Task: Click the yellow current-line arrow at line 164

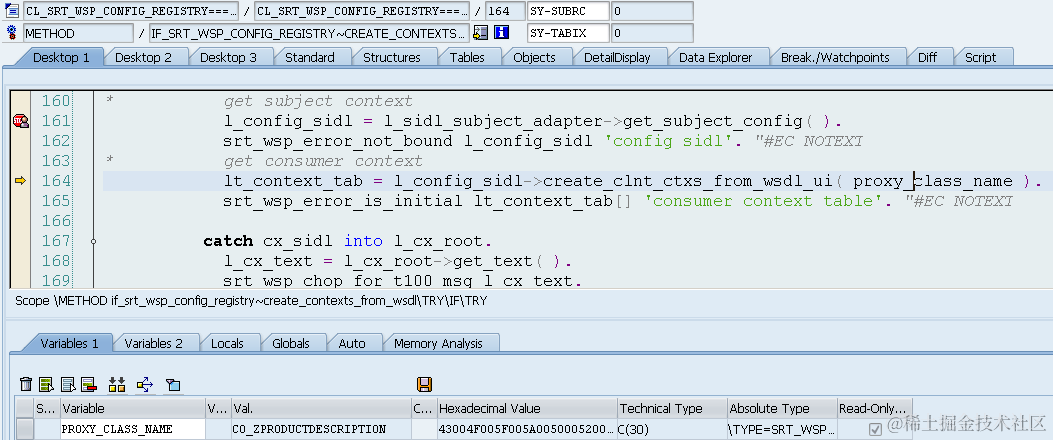Action: (x=20, y=181)
